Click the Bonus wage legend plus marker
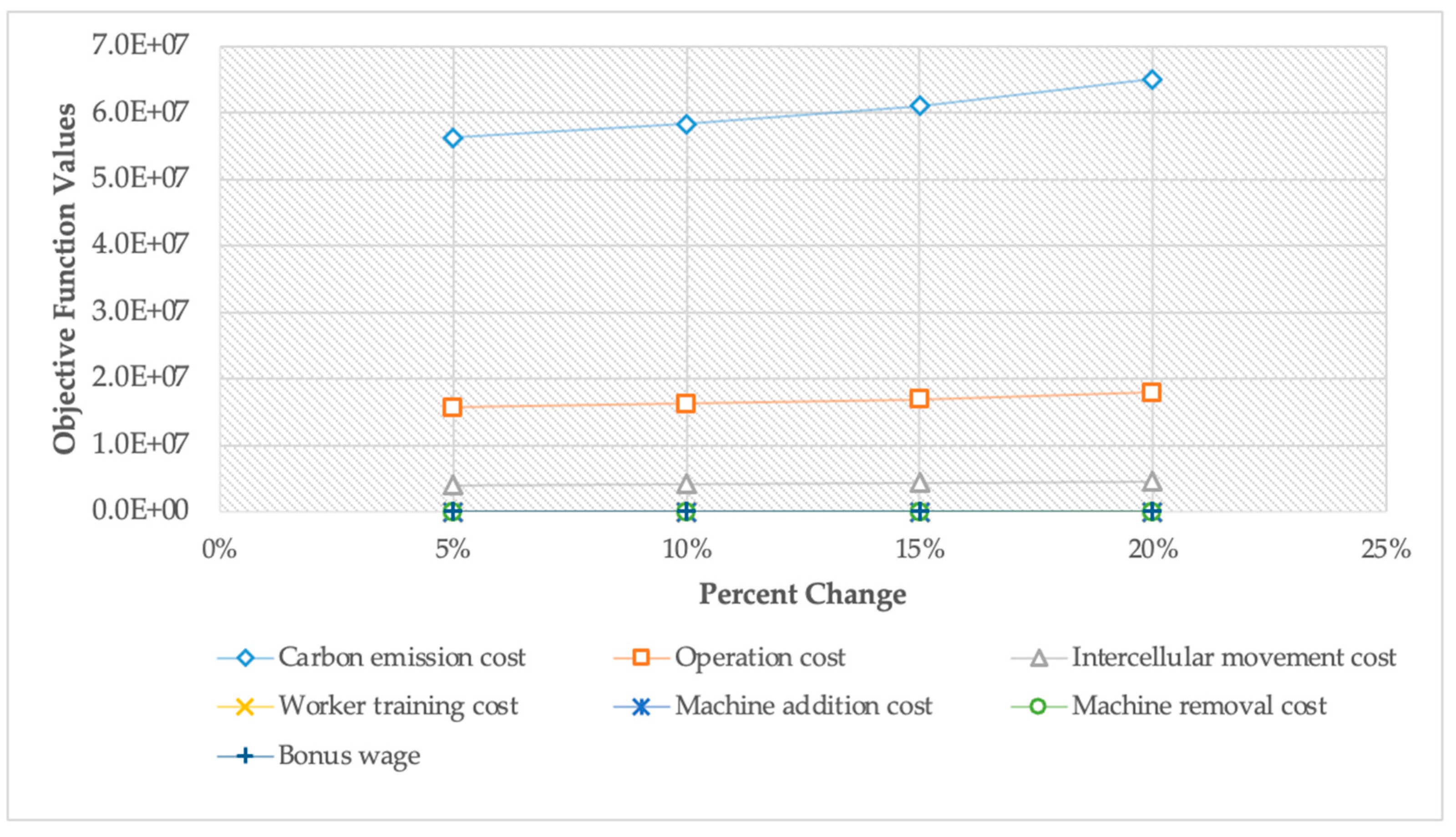The height and width of the screenshot is (837, 1456). pyautogui.click(x=245, y=756)
